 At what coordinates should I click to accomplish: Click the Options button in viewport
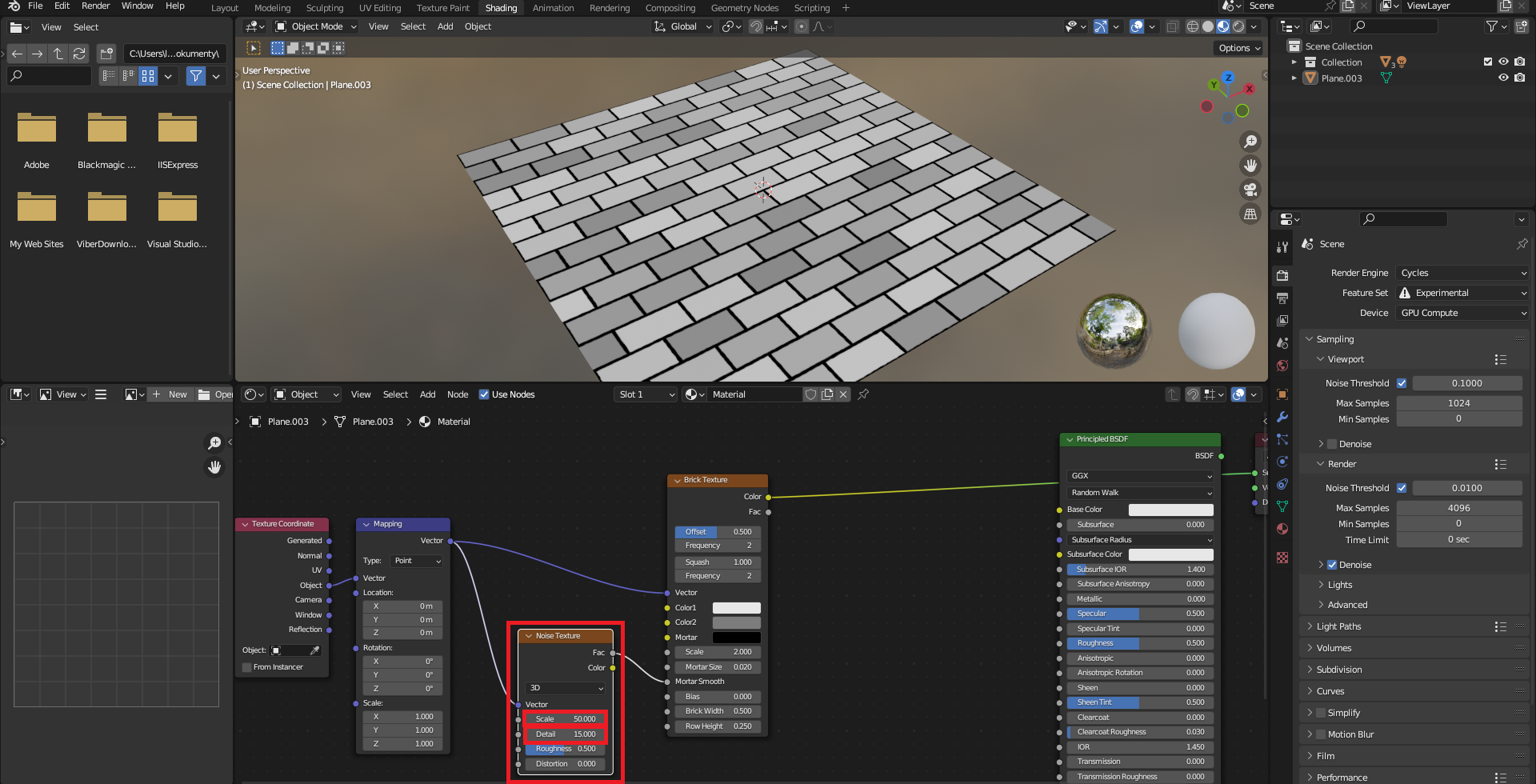(1238, 48)
